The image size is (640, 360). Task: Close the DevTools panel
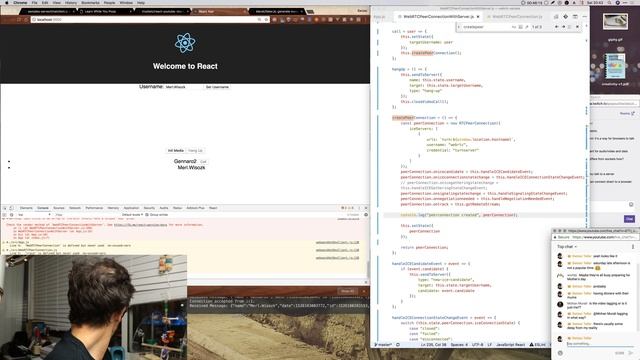point(366,208)
